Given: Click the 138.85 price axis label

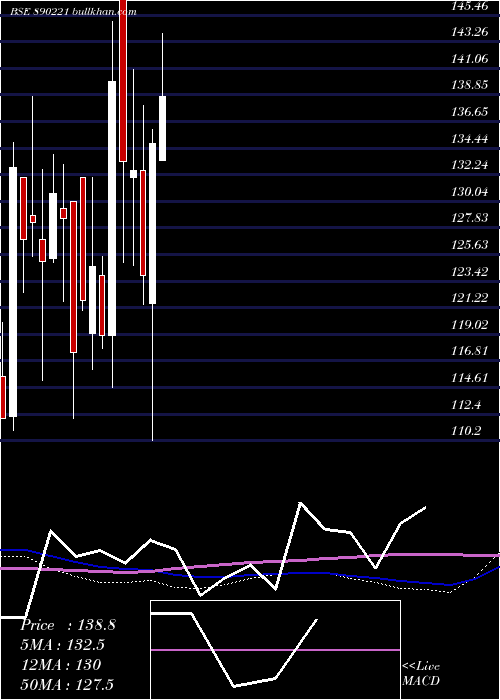Looking at the screenshot, I should point(471,85).
